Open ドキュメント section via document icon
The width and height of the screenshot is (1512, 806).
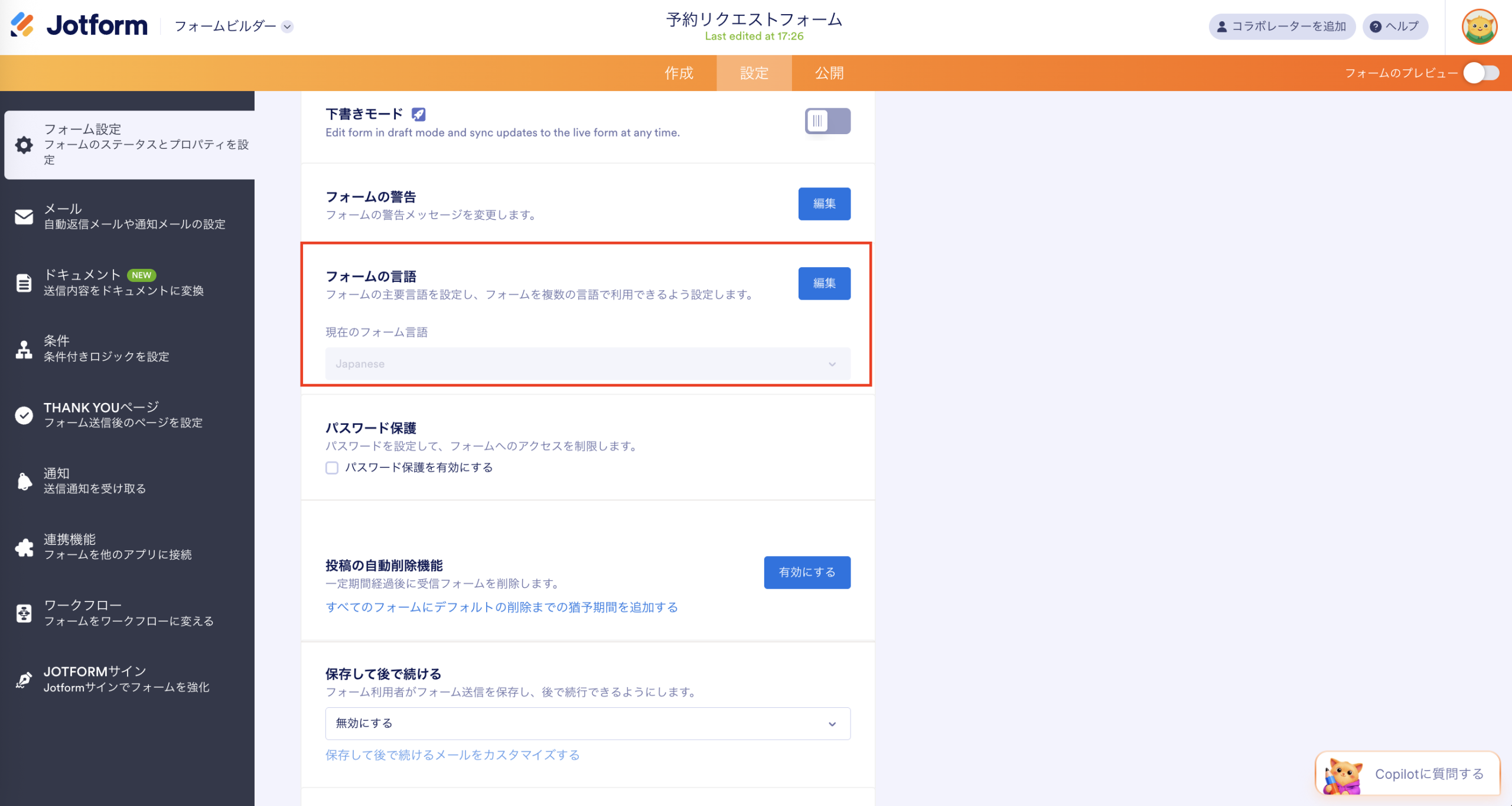(x=24, y=283)
